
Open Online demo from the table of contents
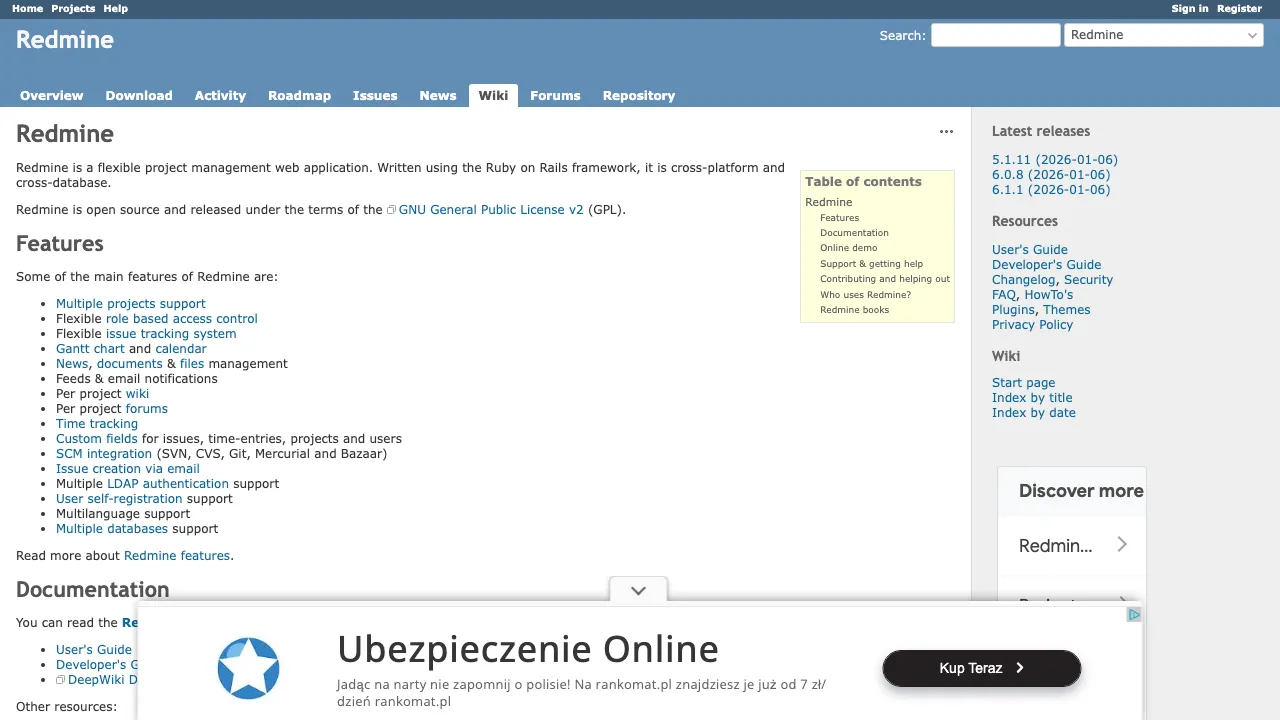click(x=849, y=248)
